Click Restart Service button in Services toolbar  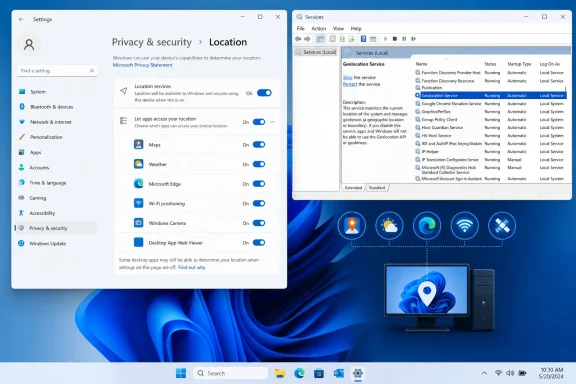point(414,39)
